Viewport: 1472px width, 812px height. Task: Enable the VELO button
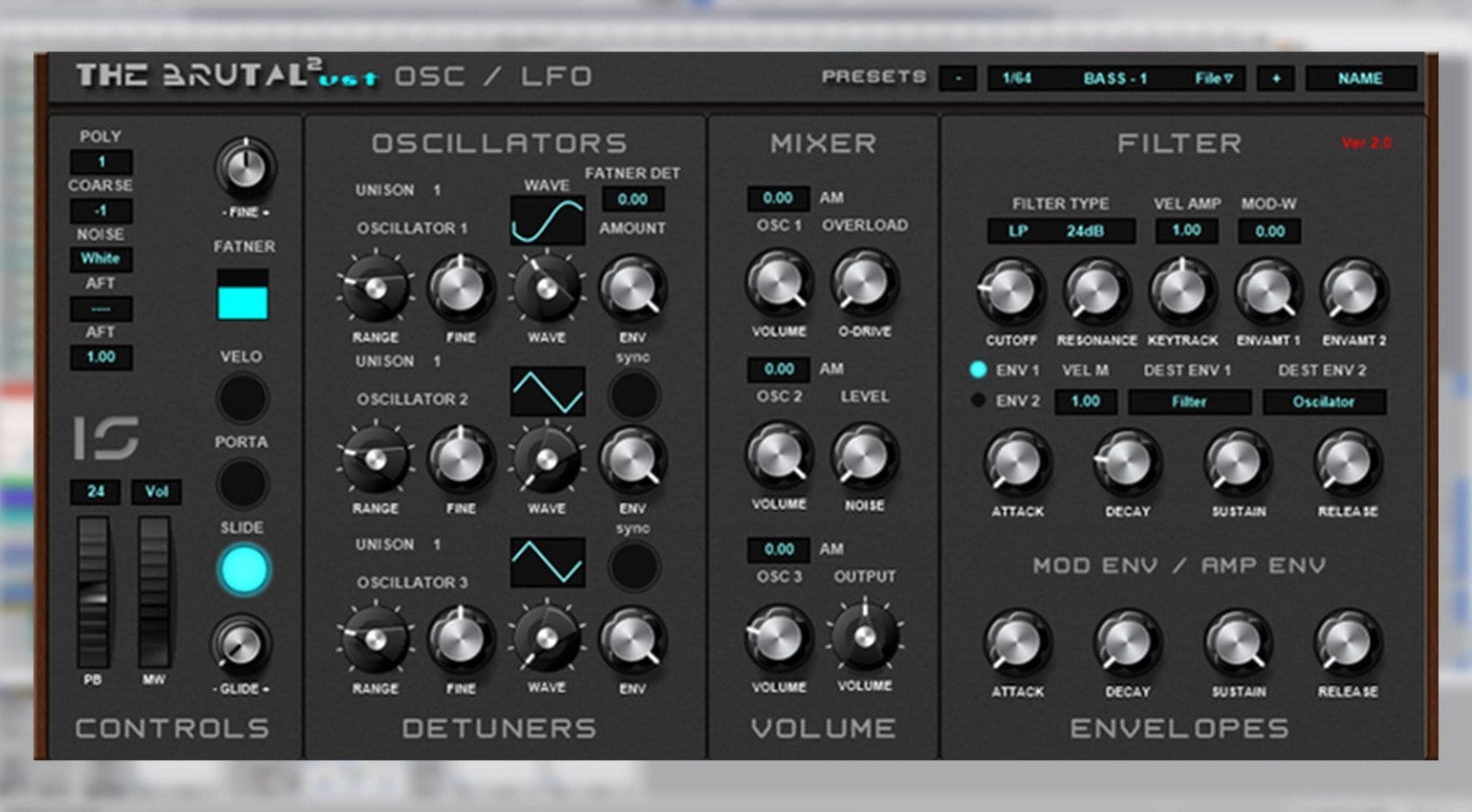pos(242,396)
